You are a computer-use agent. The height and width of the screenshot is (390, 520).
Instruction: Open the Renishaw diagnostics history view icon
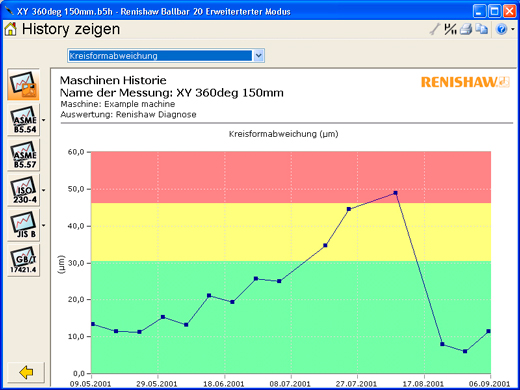[x=24, y=85]
